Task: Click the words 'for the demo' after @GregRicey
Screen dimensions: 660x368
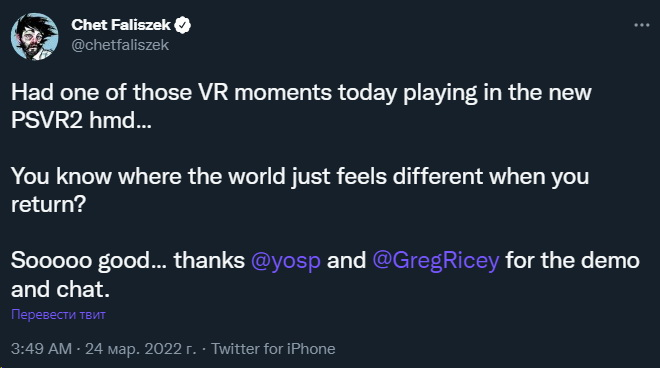Action: [572, 260]
